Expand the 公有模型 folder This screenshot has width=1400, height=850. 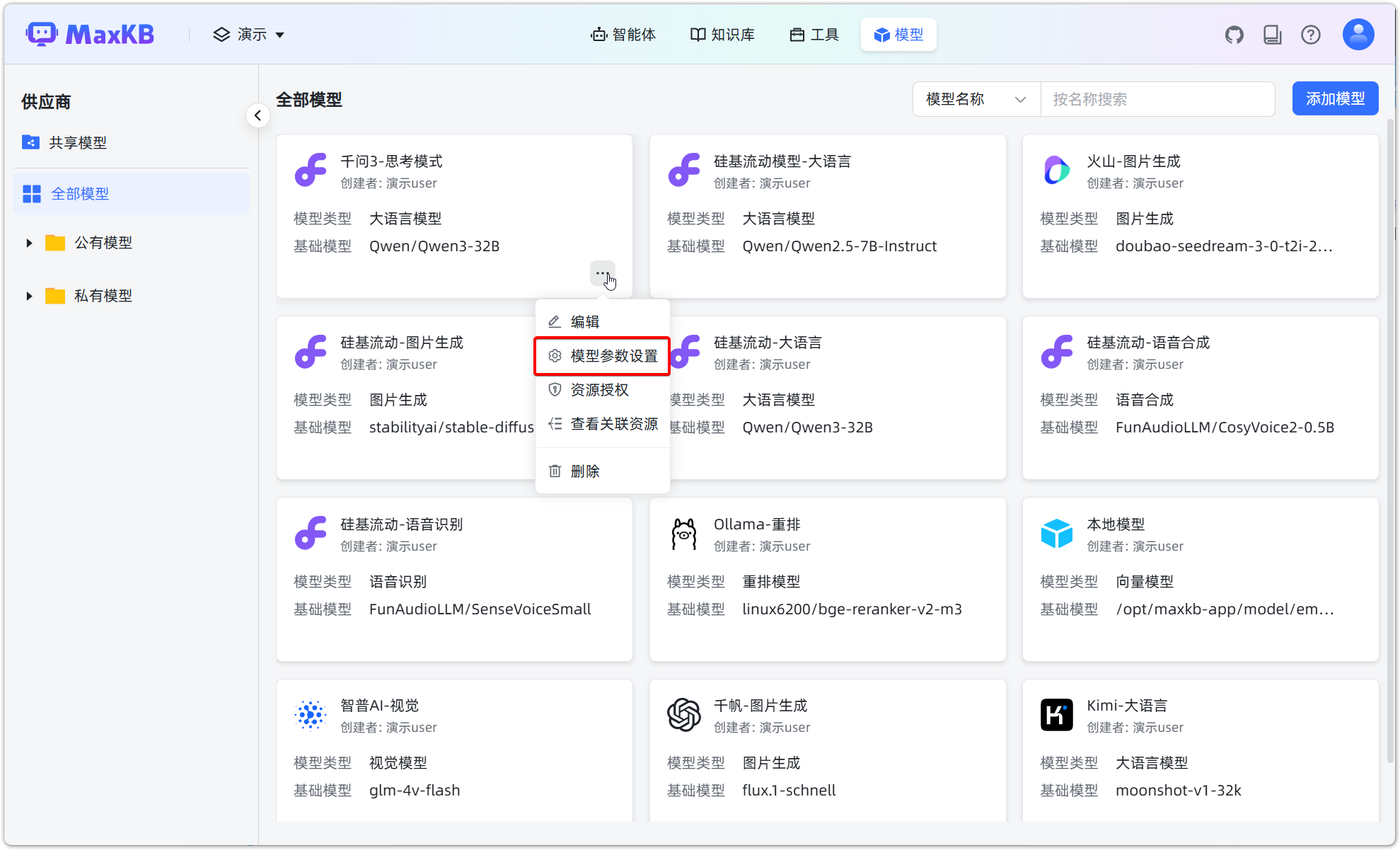click(x=29, y=242)
